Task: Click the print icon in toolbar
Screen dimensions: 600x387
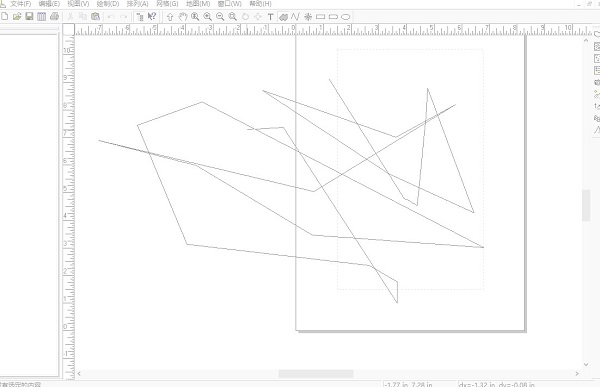Action: (54, 16)
